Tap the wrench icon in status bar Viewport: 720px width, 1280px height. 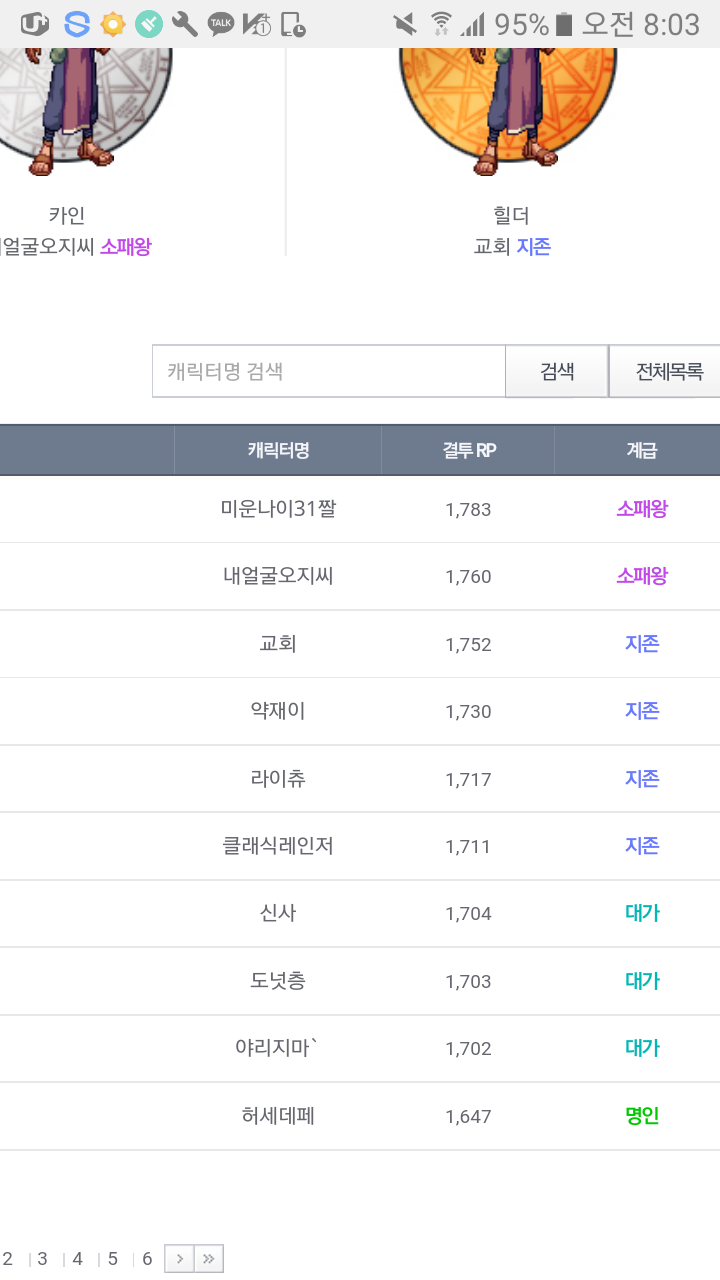[x=185, y=24]
